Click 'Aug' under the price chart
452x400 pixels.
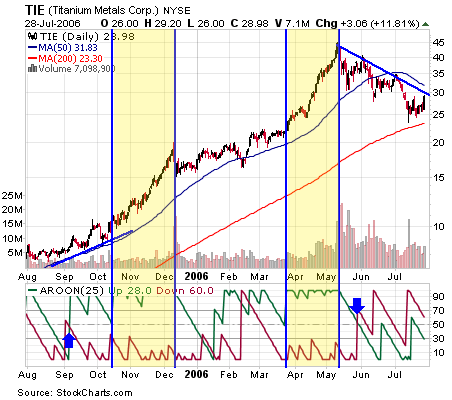27,277
